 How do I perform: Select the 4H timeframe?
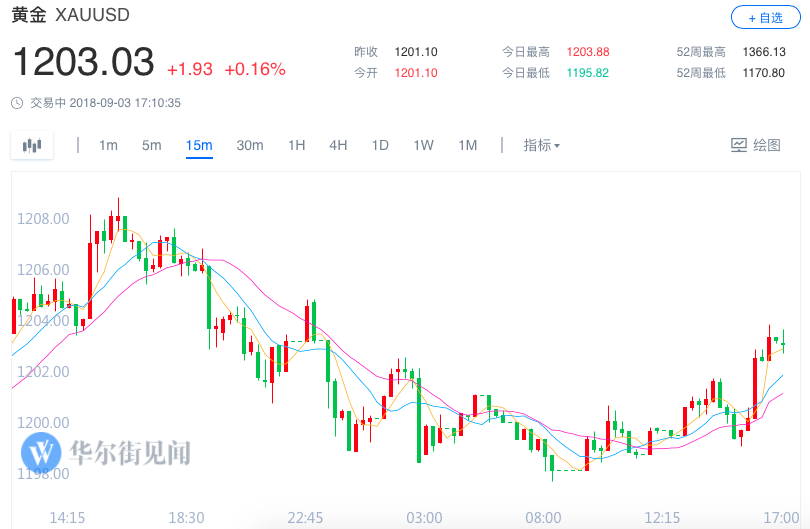coord(338,145)
